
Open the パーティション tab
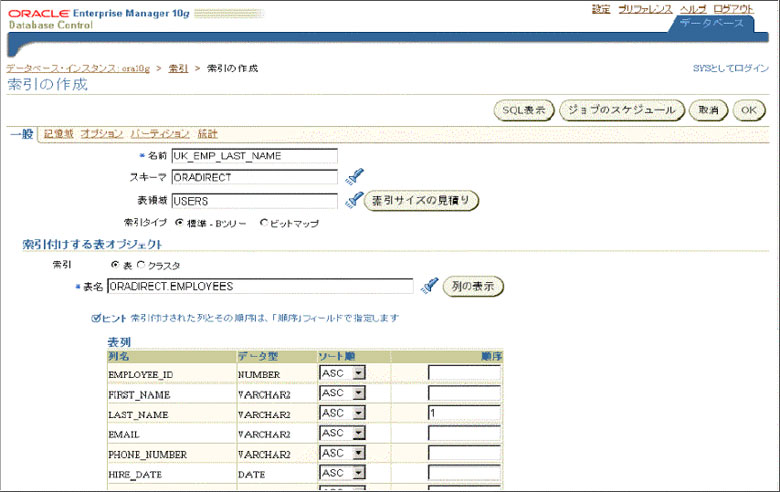point(160,133)
